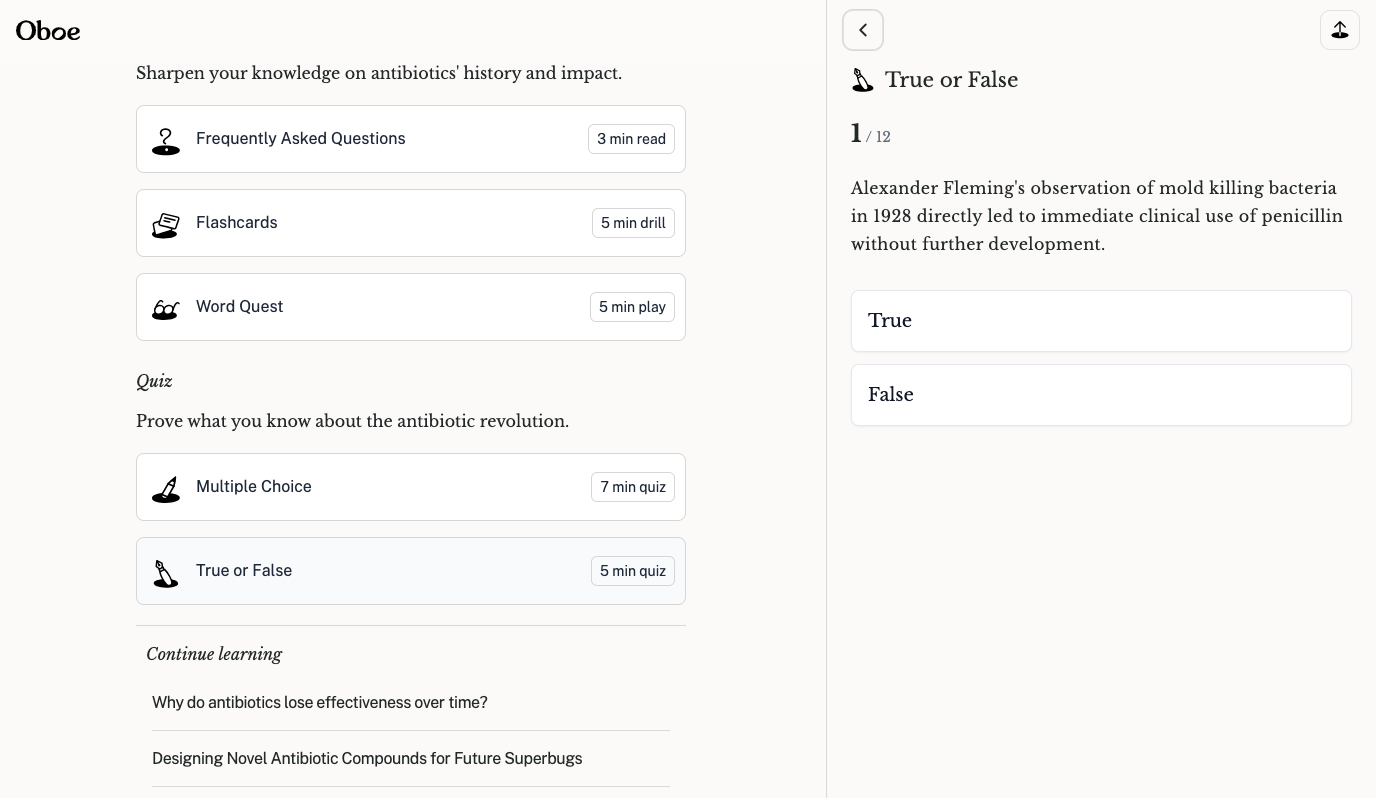This screenshot has width=1376, height=798.
Task: Click the Flashcards card icon
Action: tap(166, 224)
